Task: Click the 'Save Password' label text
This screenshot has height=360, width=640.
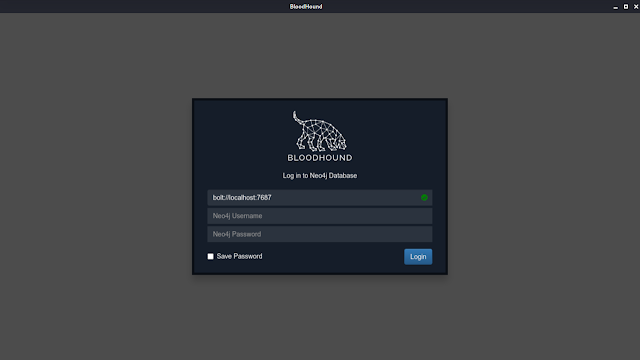Action: coord(239,256)
